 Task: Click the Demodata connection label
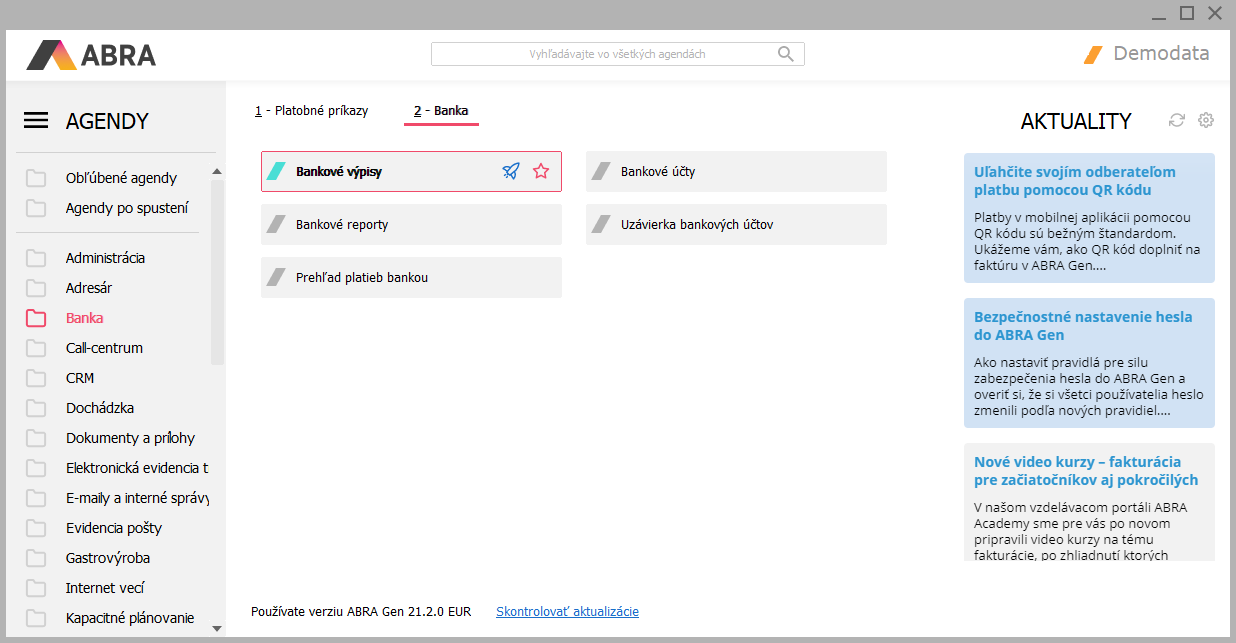1160,54
